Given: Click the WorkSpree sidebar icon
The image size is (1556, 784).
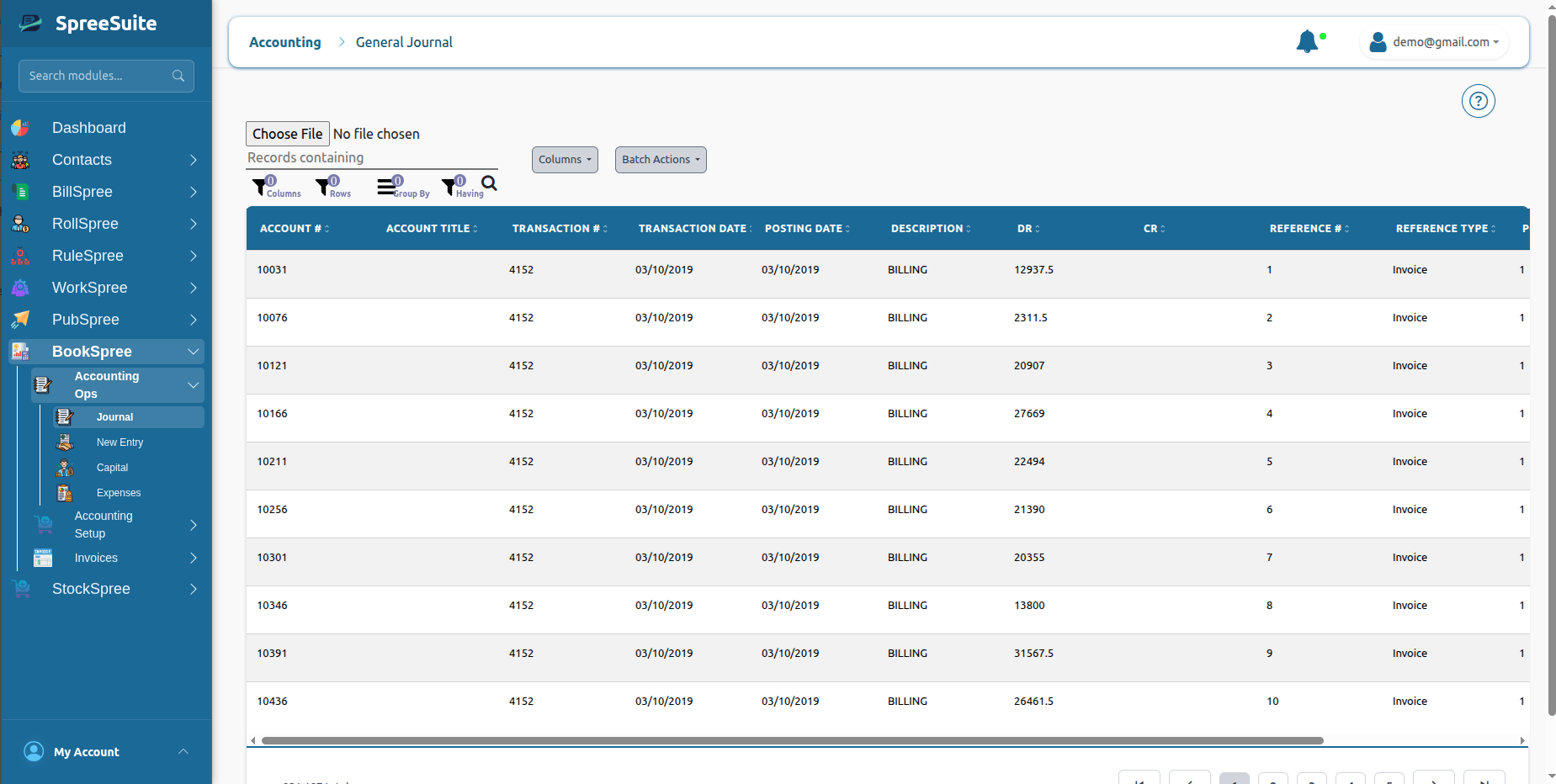Looking at the screenshot, I should point(20,288).
